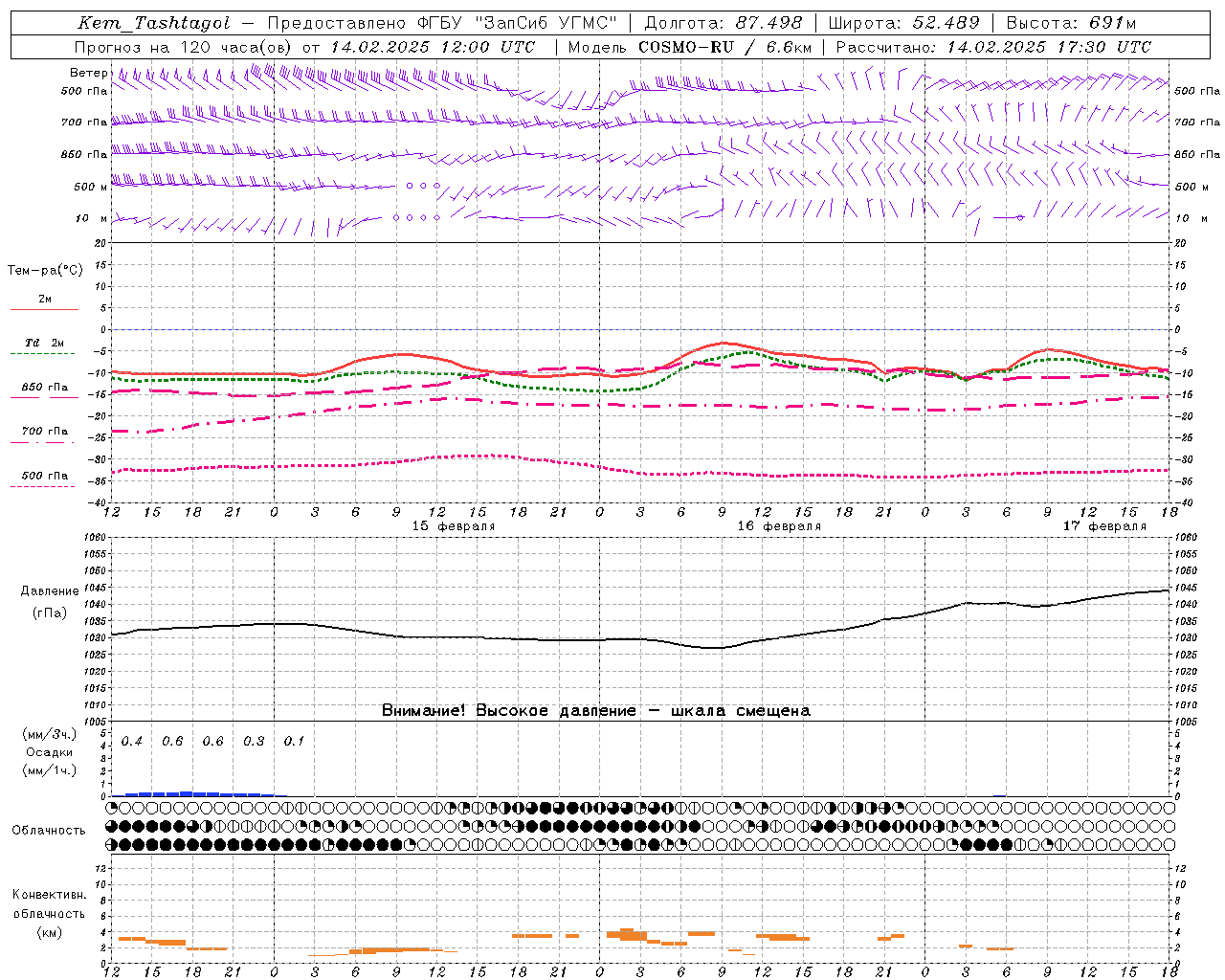The image size is (1225, 980).
Task: Click the Долгота: 87.498 longitude value
Action: pos(724,23)
